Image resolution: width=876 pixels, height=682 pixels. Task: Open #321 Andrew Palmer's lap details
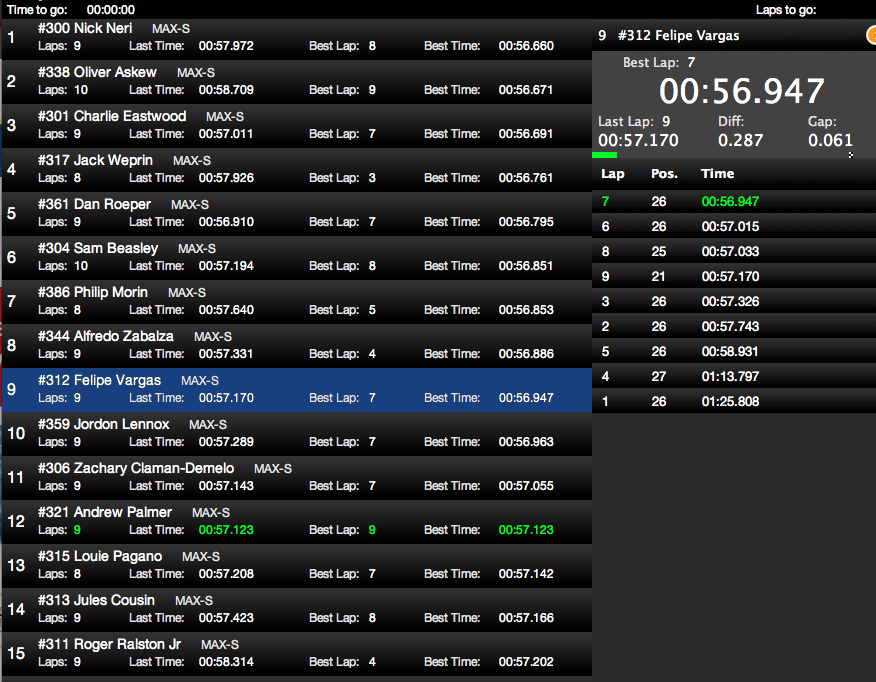click(x=296, y=521)
